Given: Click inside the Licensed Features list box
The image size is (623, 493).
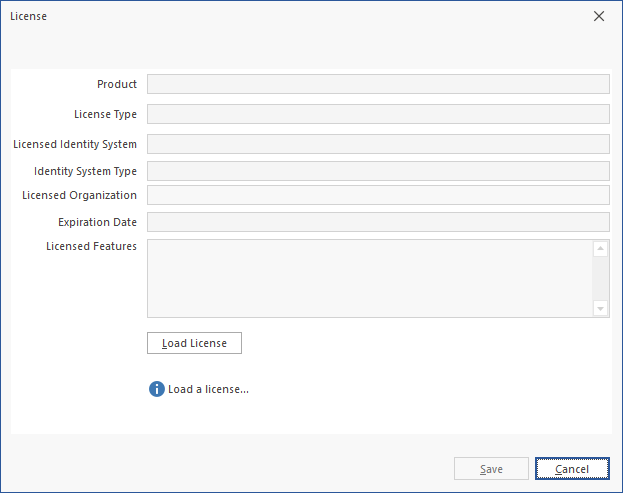Looking at the screenshot, I should [x=370, y=278].
